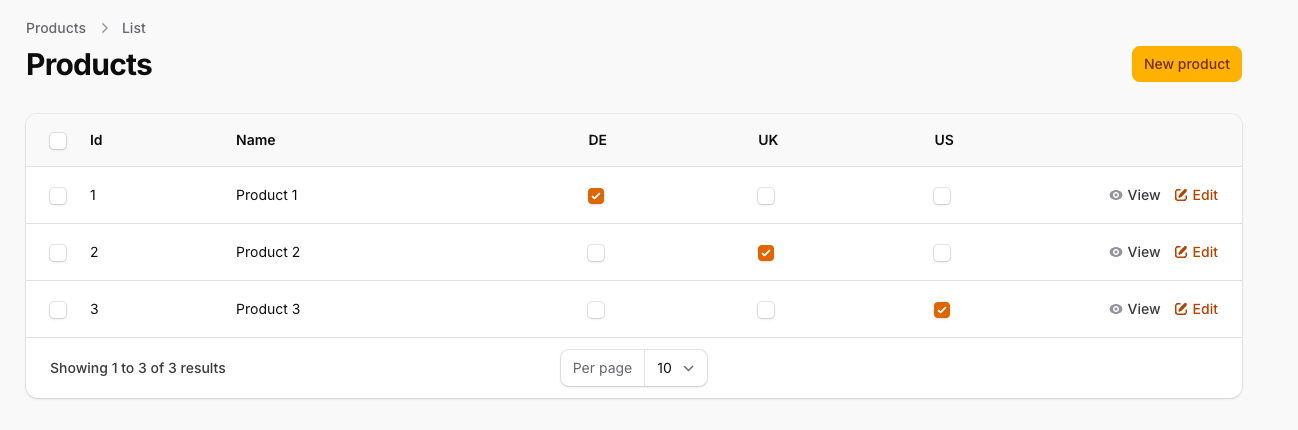Click the breadcrumb chevron separator icon

click(104, 28)
